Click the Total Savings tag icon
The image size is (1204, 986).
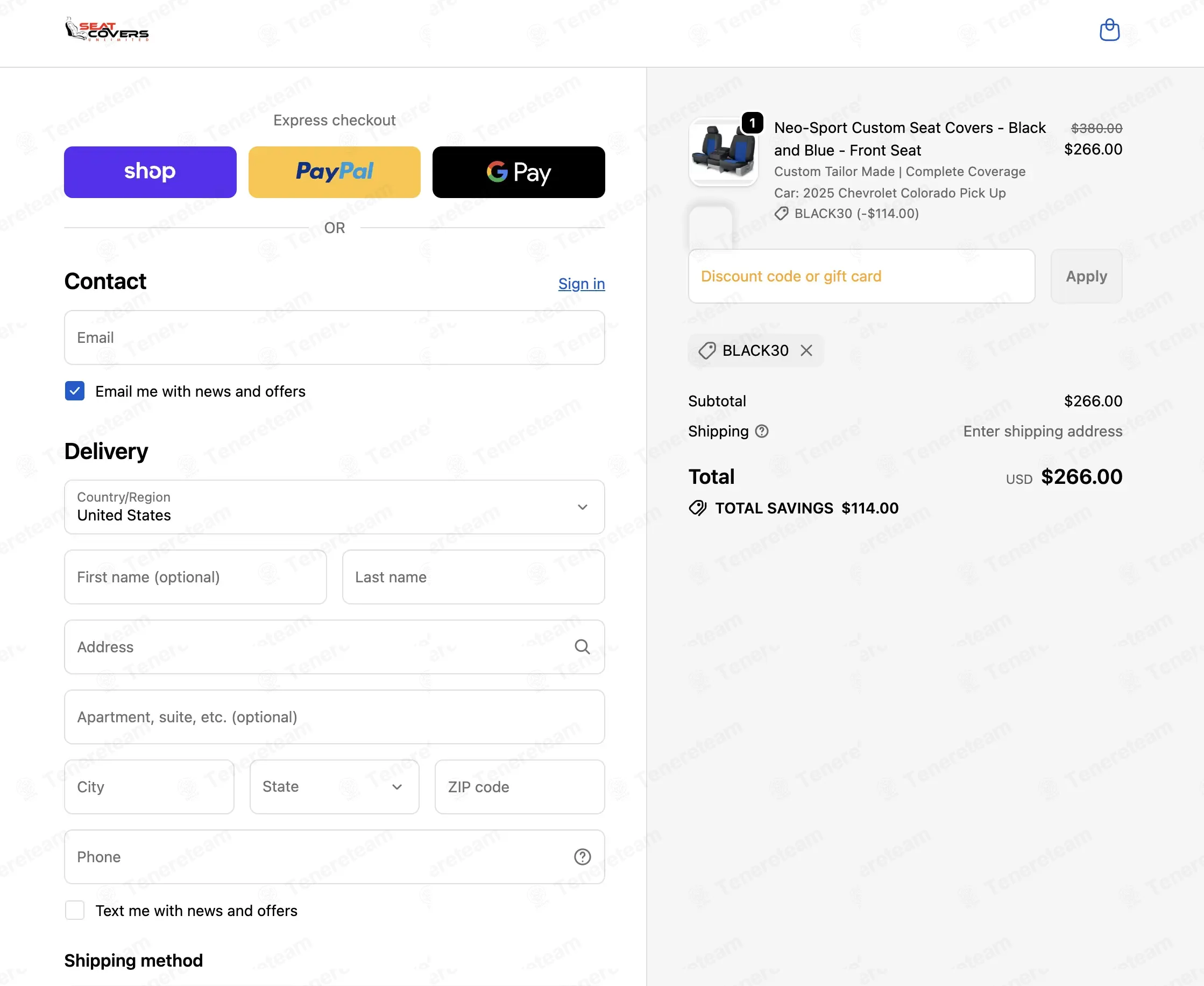point(698,508)
